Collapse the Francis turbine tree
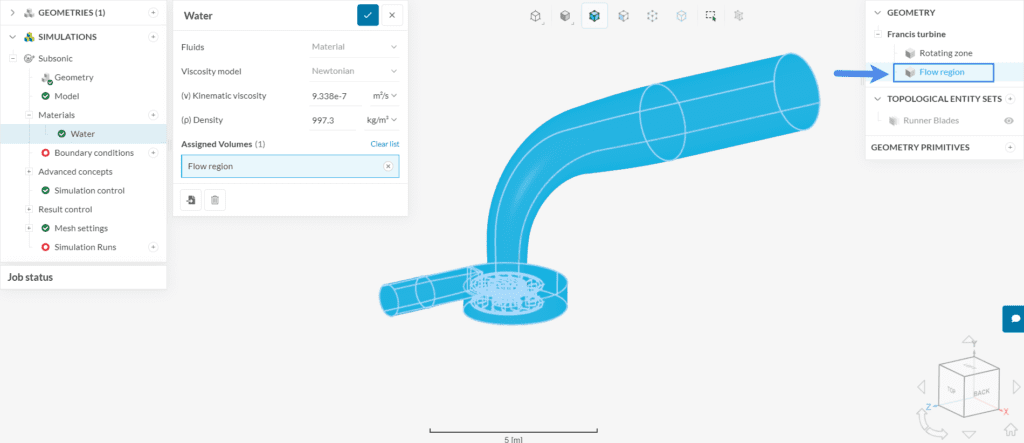The width and height of the screenshot is (1024, 443). (878, 34)
